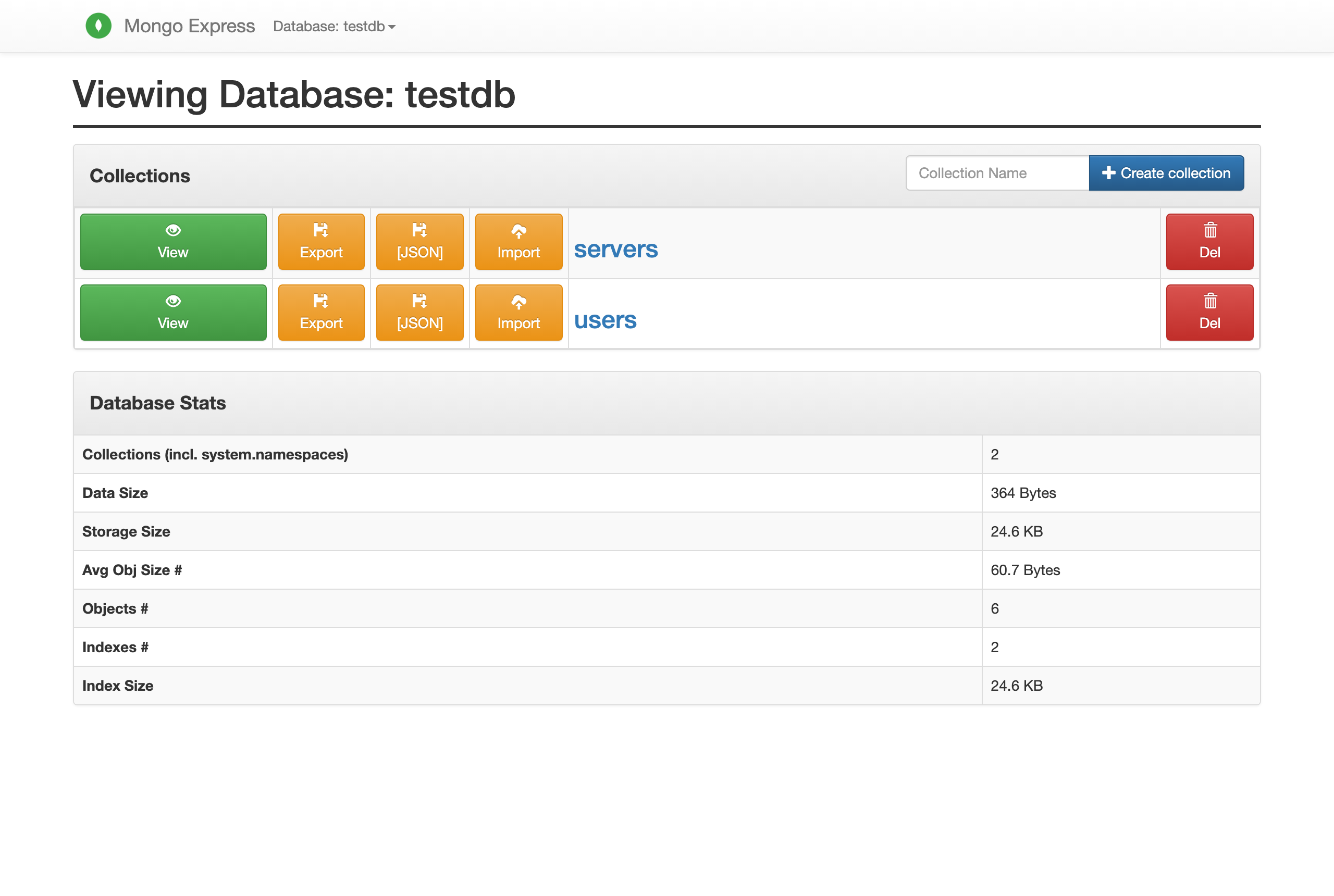Viewport: 1334px width, 896px height.
Task: Select the 364 Bytes data size value
Action: 1023,493
